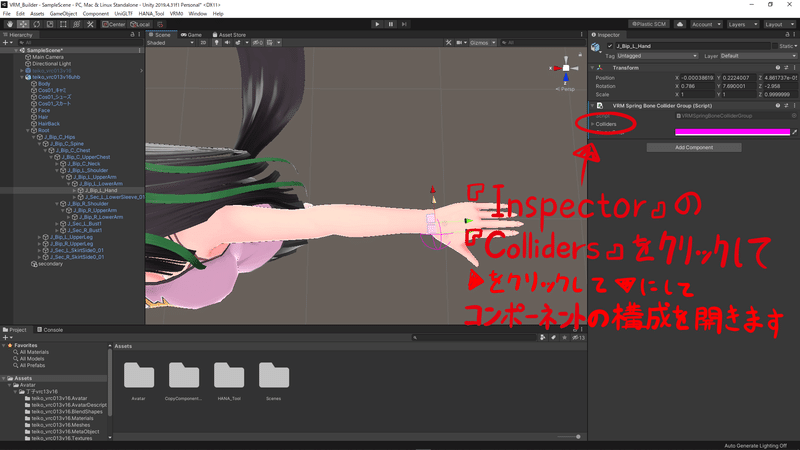Click the Add Component button
This screenshot has width=800, height=450.
[x=694, y=147]
